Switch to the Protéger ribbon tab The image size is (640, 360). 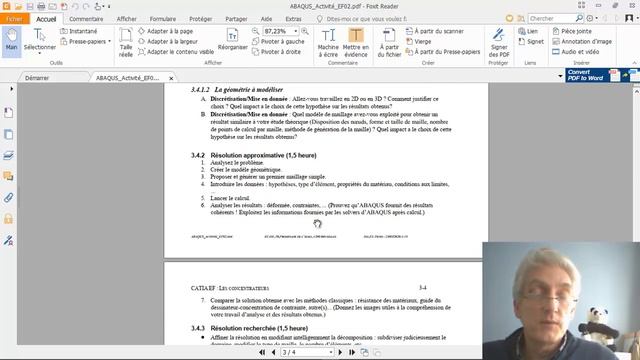[x=200, y=19]
